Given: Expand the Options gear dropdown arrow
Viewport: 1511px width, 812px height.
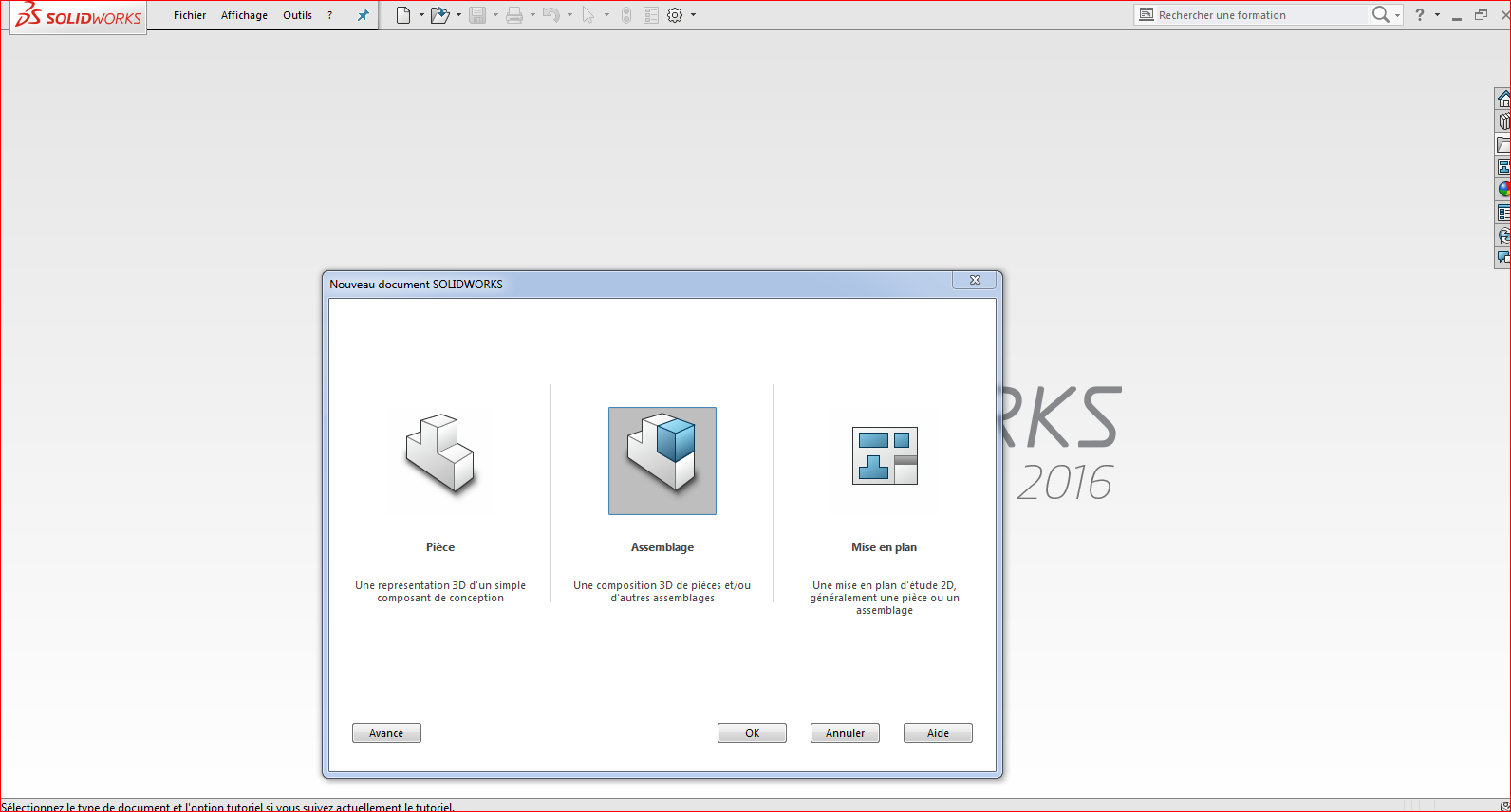Looking at the screenshot, I should tap(693, 15).
